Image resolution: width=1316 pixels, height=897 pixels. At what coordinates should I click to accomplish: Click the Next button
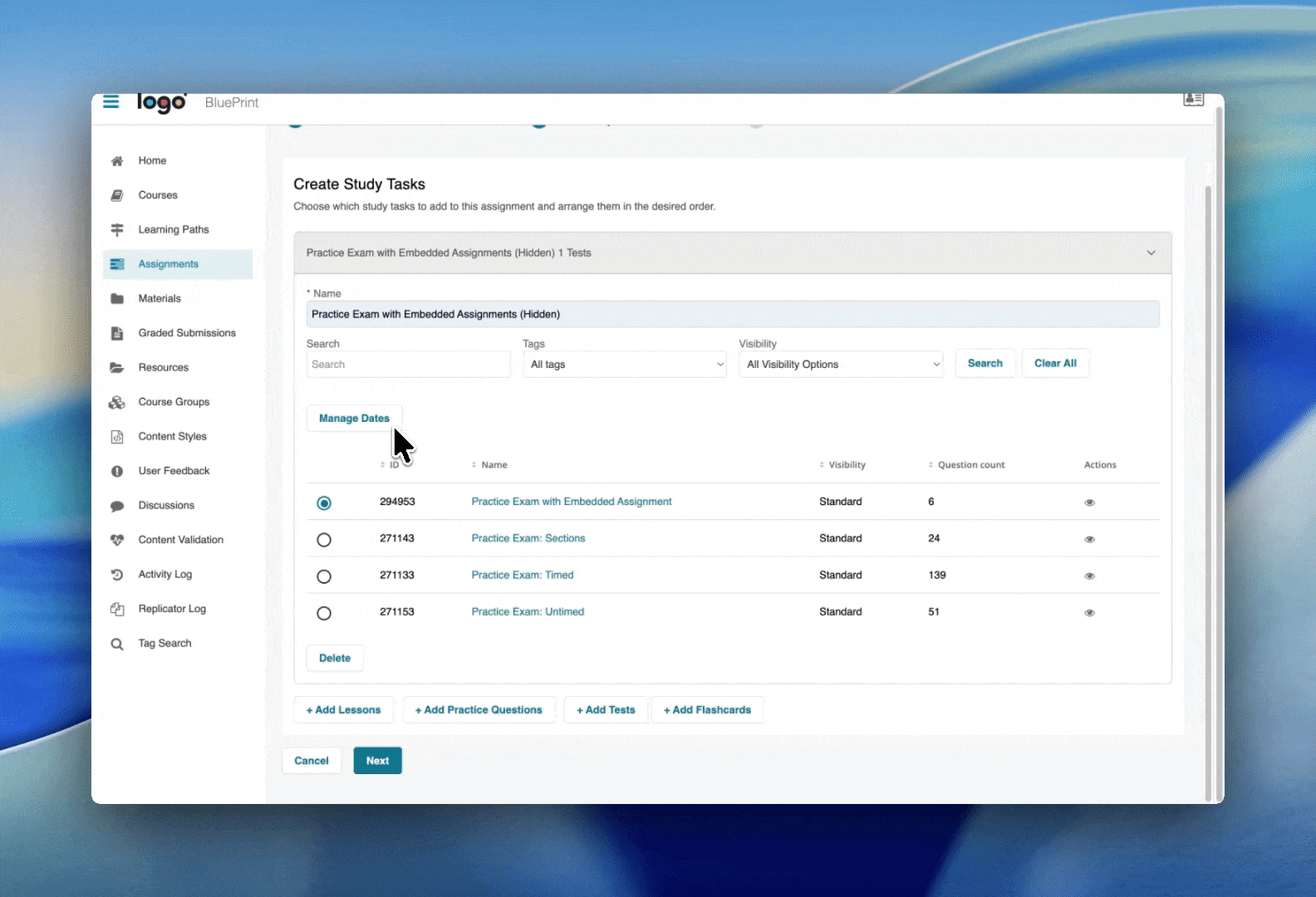point(378,761)
